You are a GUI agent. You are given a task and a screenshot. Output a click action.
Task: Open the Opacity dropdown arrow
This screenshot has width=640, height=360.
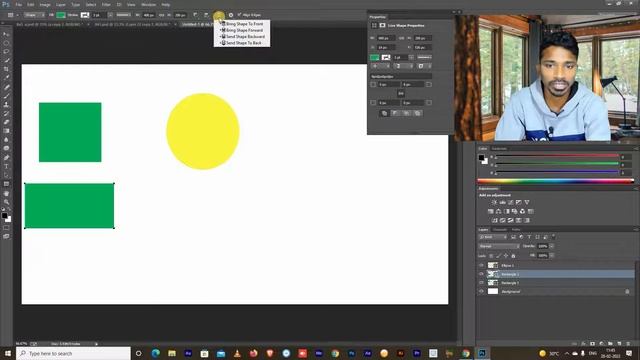[x=552, y=246]
